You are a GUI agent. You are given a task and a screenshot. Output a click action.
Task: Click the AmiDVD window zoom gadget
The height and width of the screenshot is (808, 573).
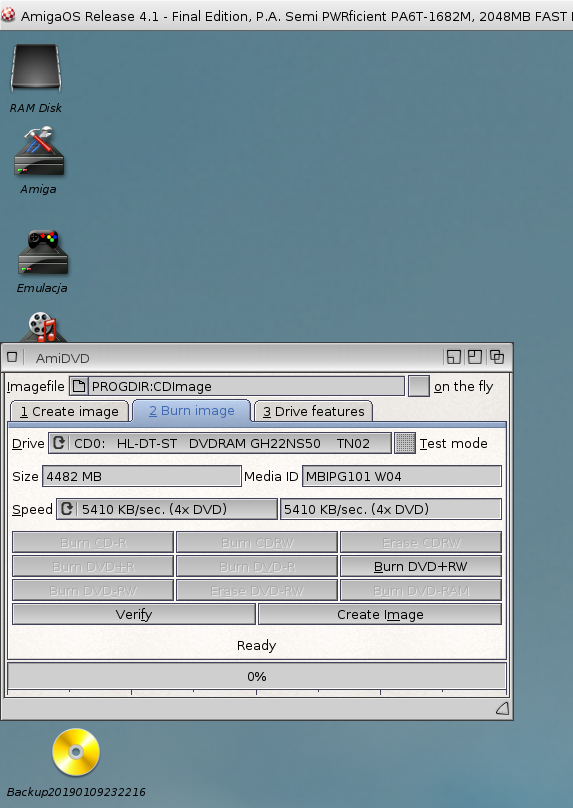pos(475,357)
